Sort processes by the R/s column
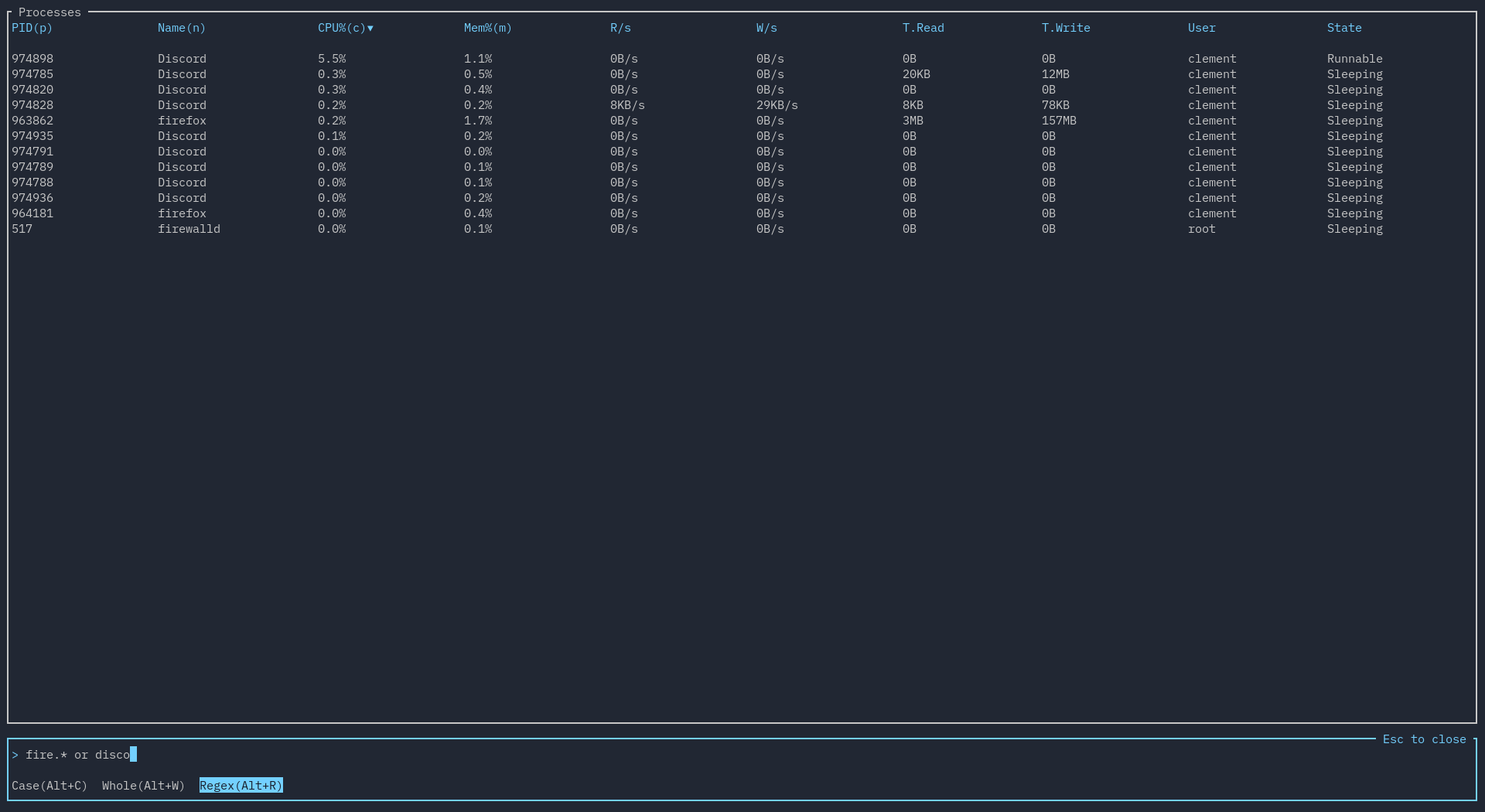1485x812 pixels. point(620,28)
